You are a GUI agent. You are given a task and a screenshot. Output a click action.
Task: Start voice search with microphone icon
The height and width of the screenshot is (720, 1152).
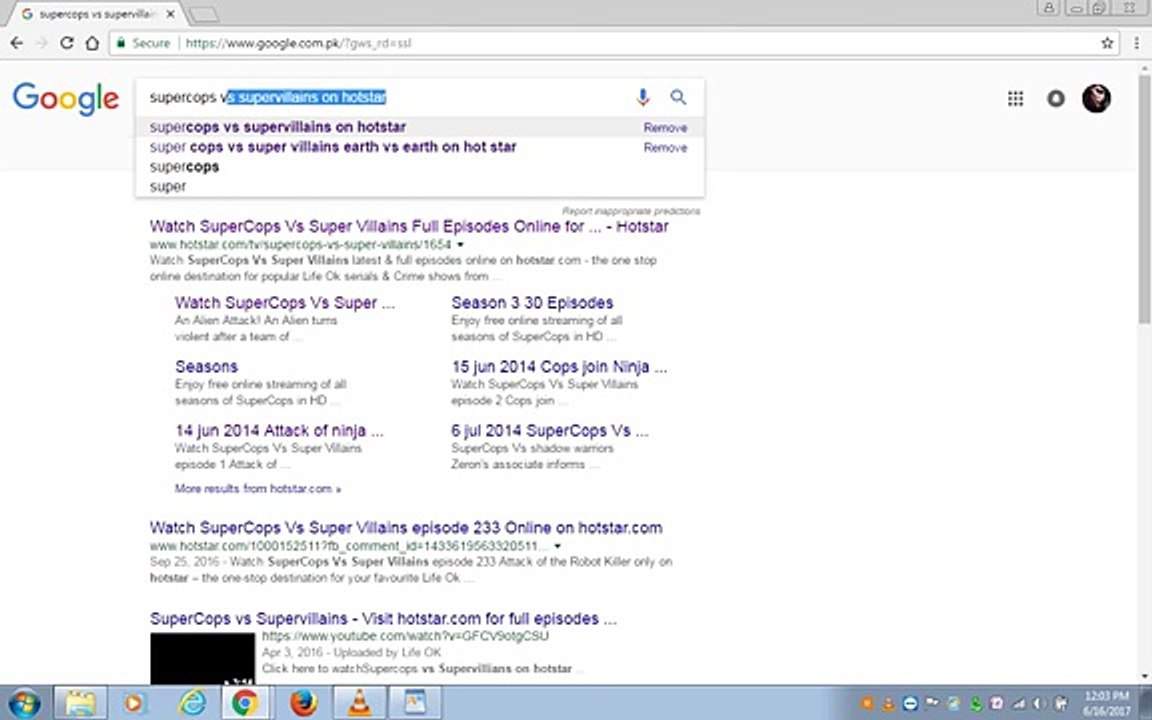pyautogui.click(x=643, y=97)
